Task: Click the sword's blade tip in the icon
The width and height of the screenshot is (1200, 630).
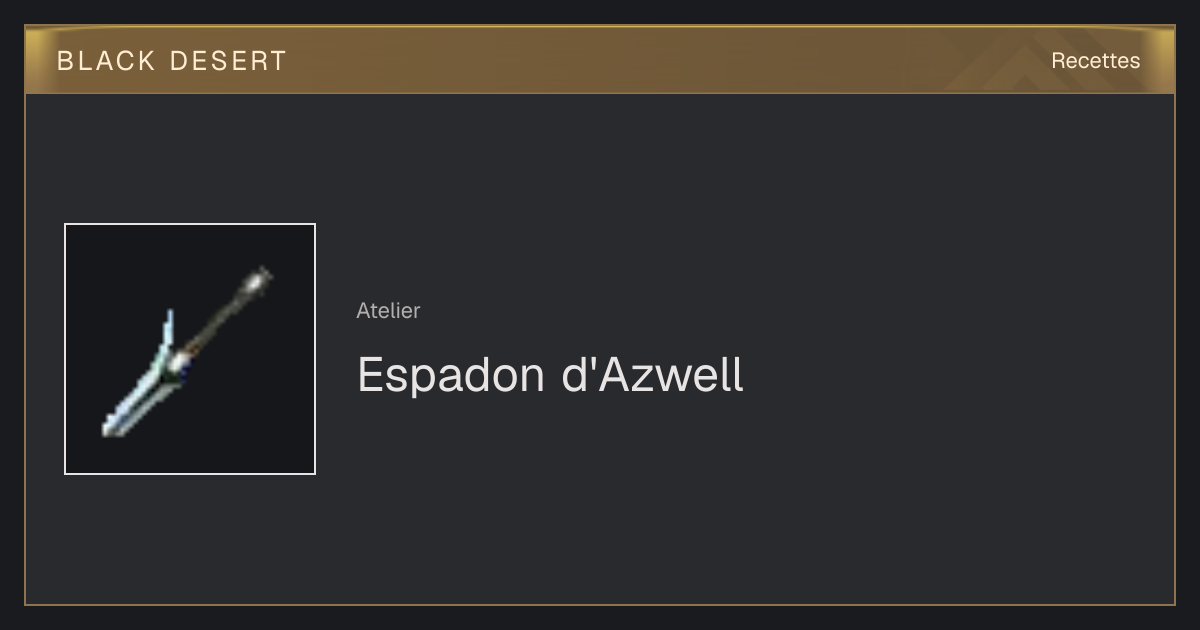Action: pyautogui.click(x=110, y=429)
